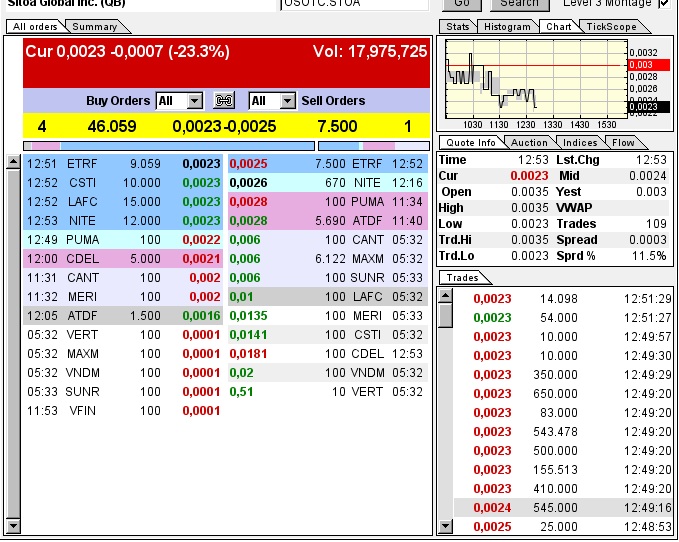Click the order book scroll down arrow
Image resolution: width=679 pixels, height=542 pixels.
(x=13, y=526)
